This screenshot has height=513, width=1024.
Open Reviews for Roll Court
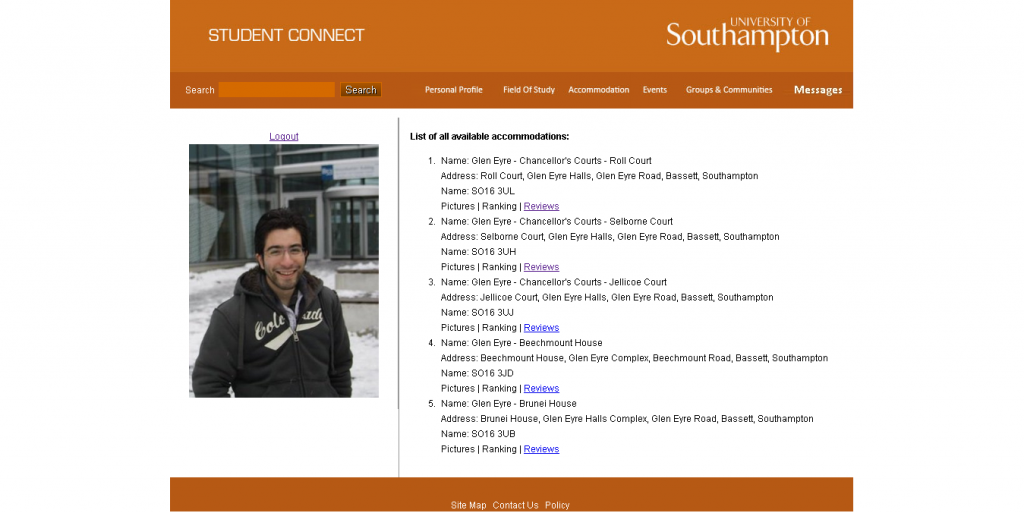541,207
